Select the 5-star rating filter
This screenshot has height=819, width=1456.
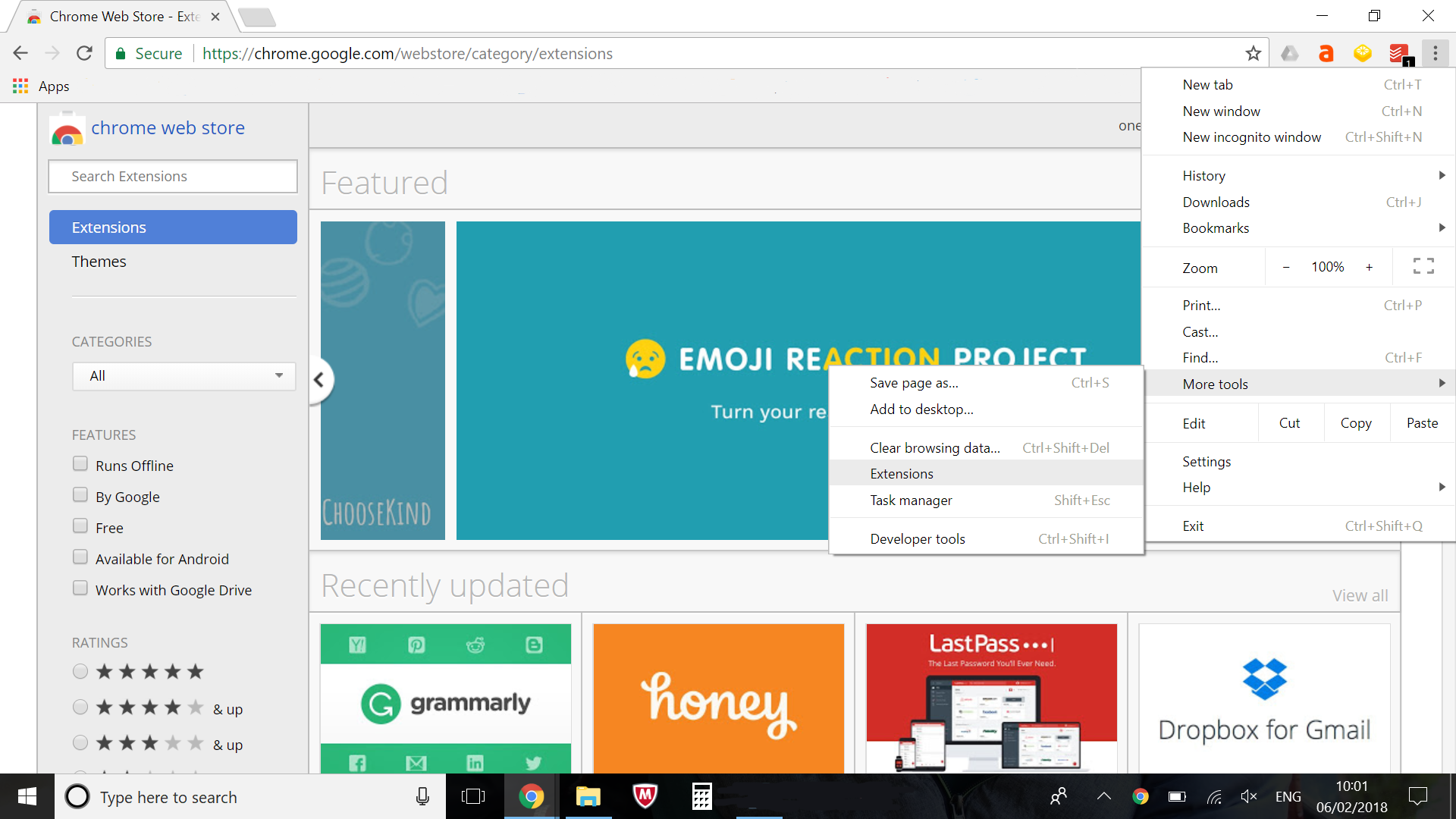pyautogui.click(x=80, y=671)
